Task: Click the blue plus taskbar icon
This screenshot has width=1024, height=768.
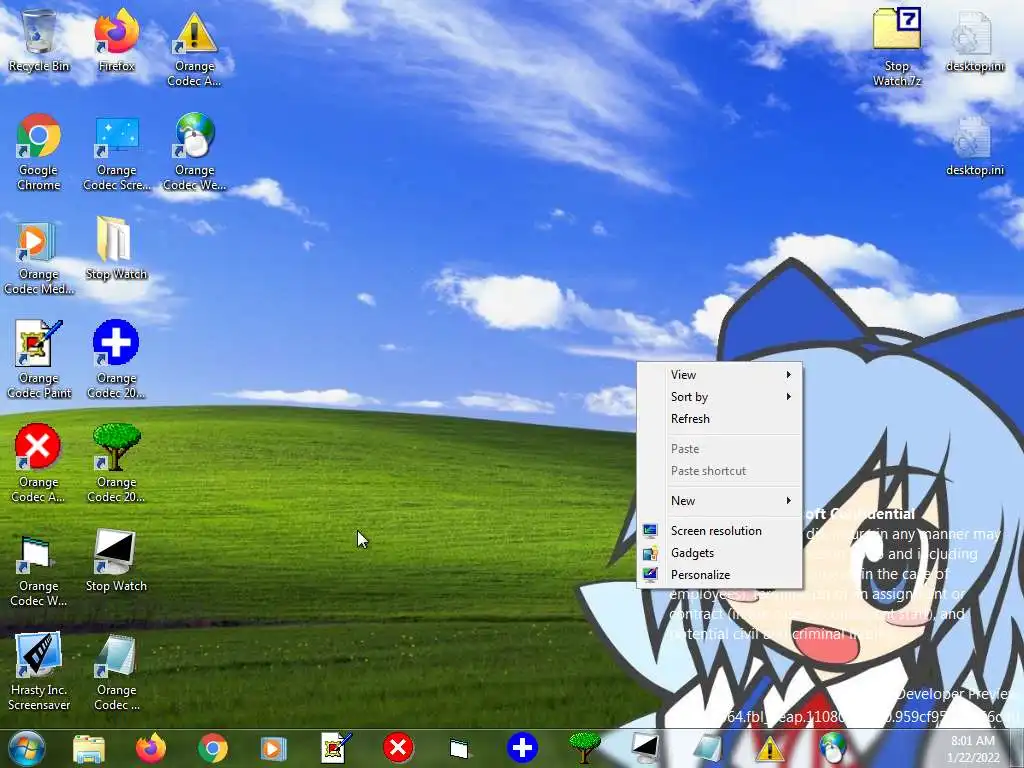Action: tap(522, 748)
